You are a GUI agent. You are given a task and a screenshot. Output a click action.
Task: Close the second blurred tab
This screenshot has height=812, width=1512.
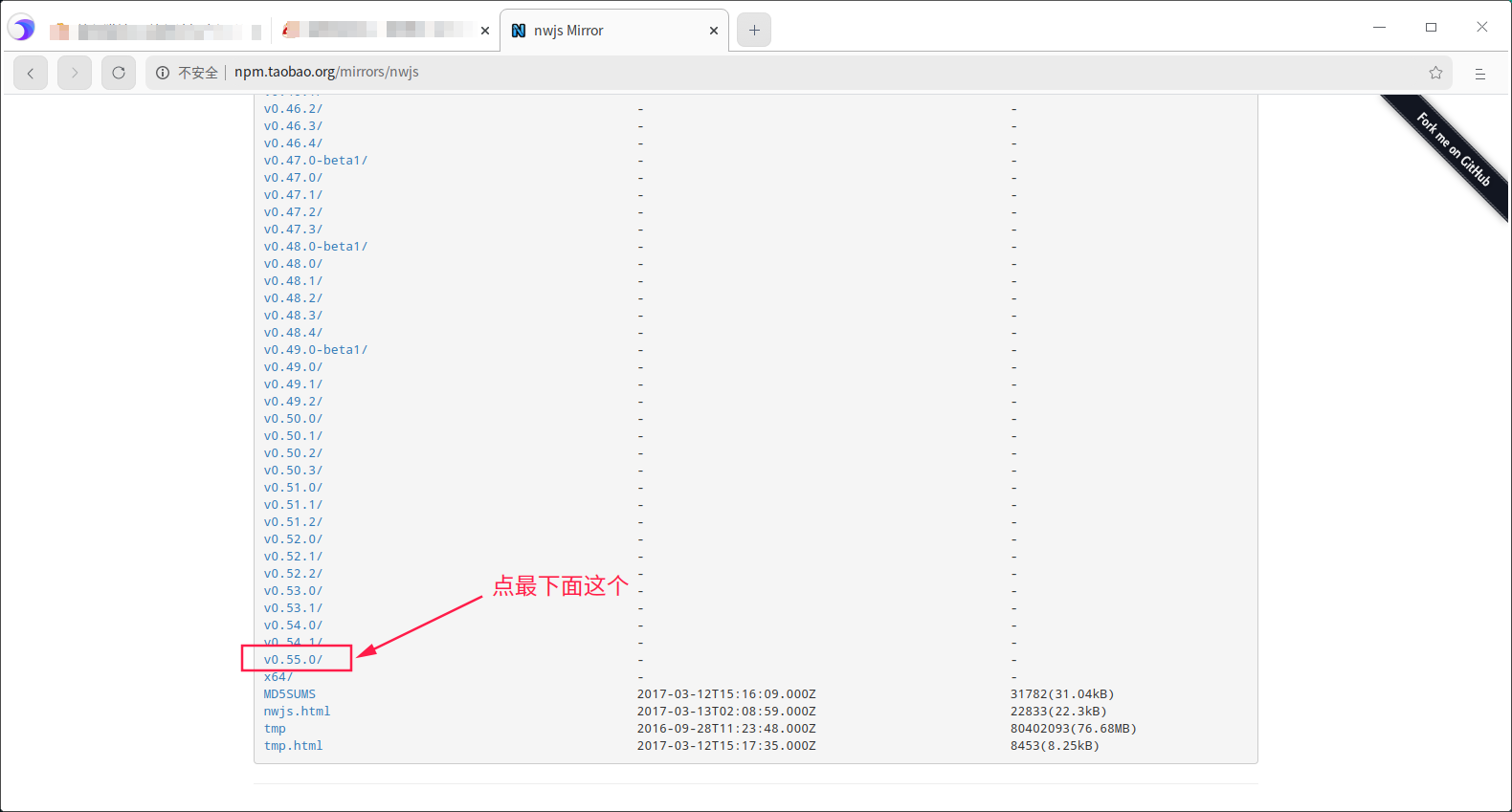(485, 31)
